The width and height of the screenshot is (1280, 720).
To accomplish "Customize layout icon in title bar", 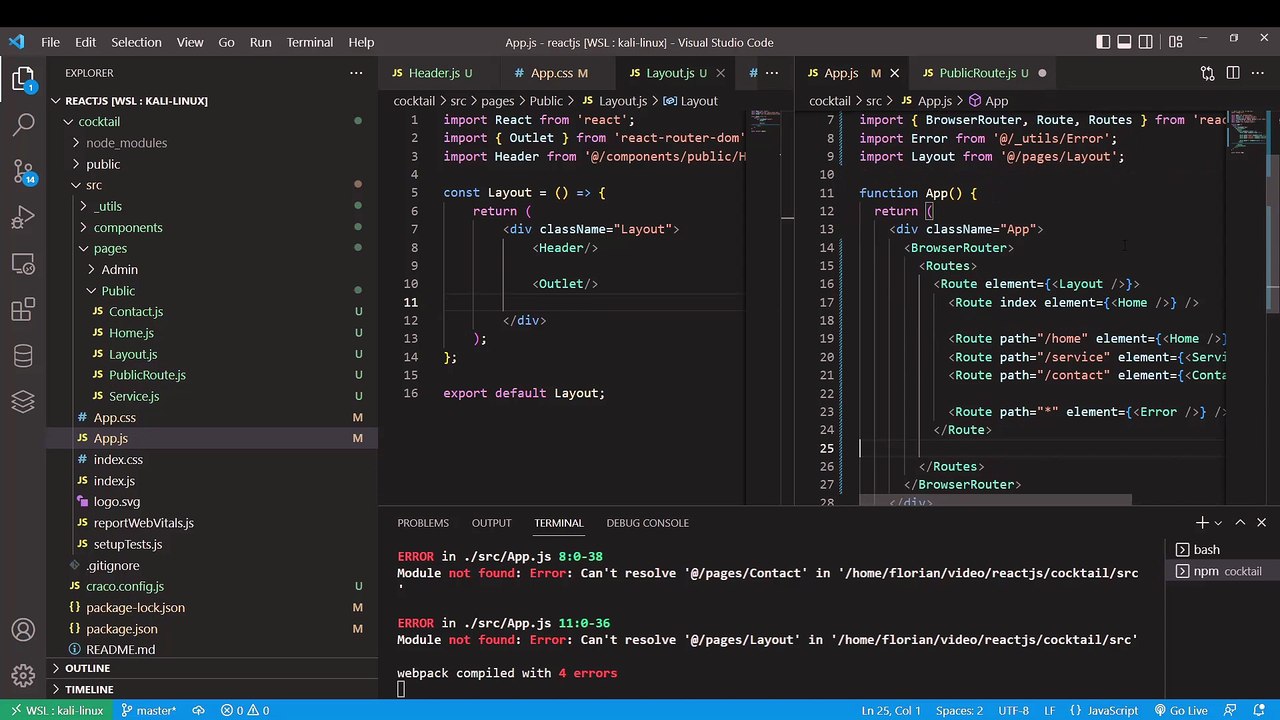I will click(x=1175, y=42).
